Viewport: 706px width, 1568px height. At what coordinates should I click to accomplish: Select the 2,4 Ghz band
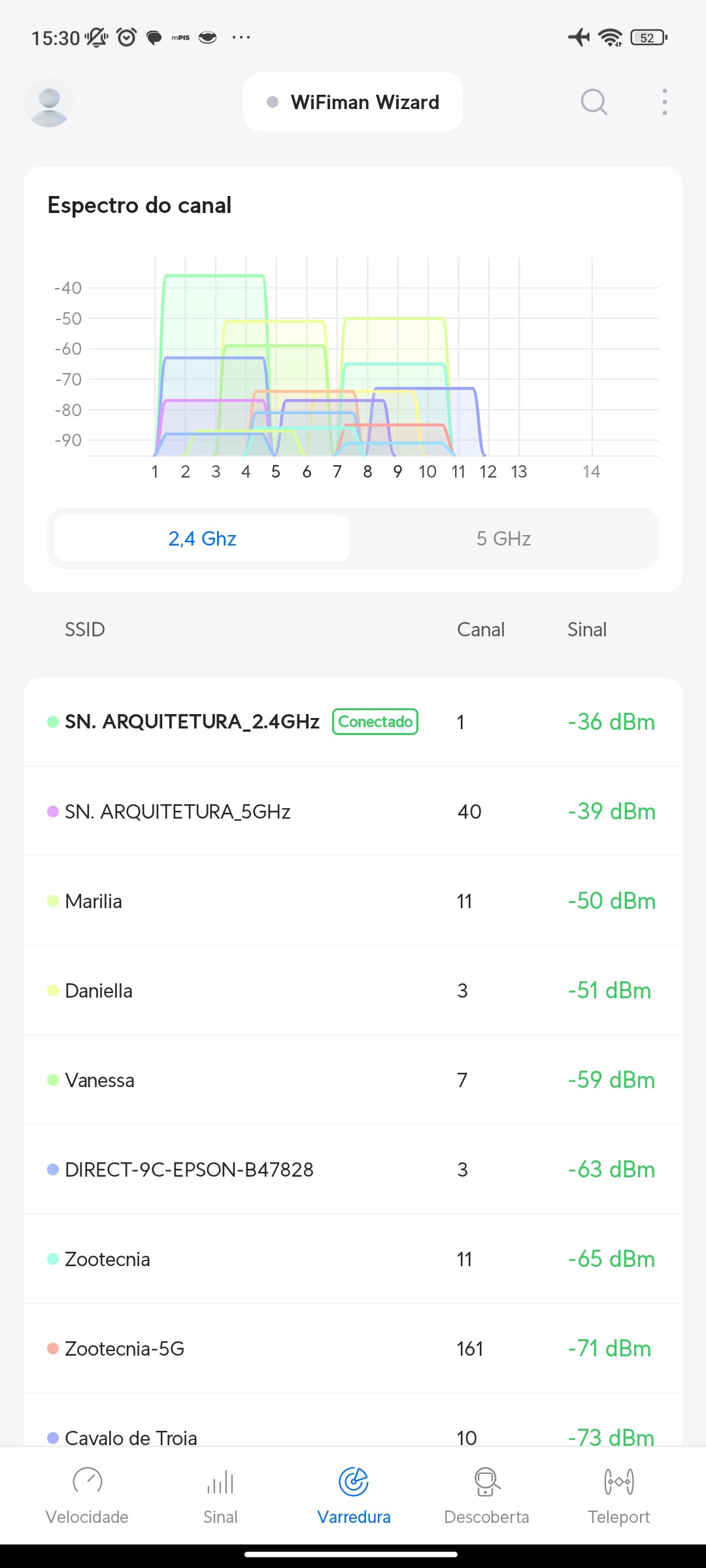pos(202,538)
